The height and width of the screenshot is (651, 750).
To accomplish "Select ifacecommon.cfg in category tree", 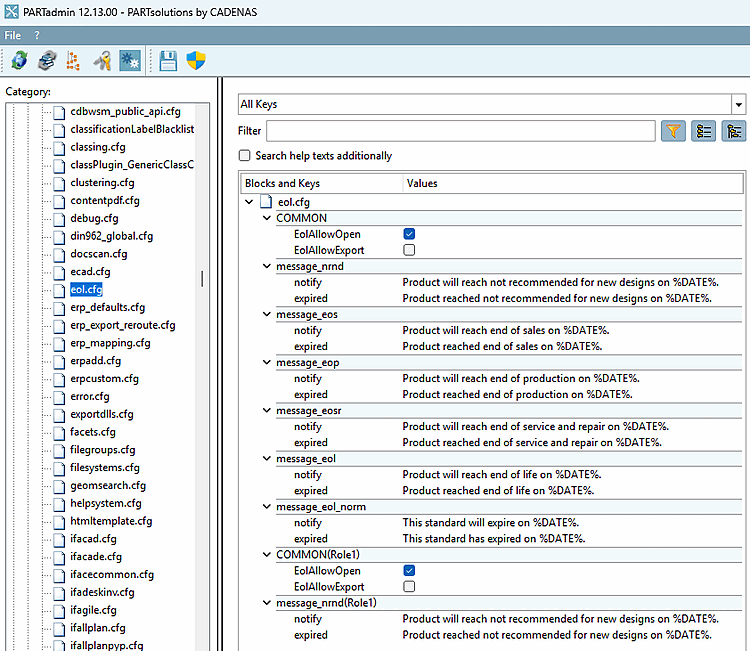I will (112, 574).
